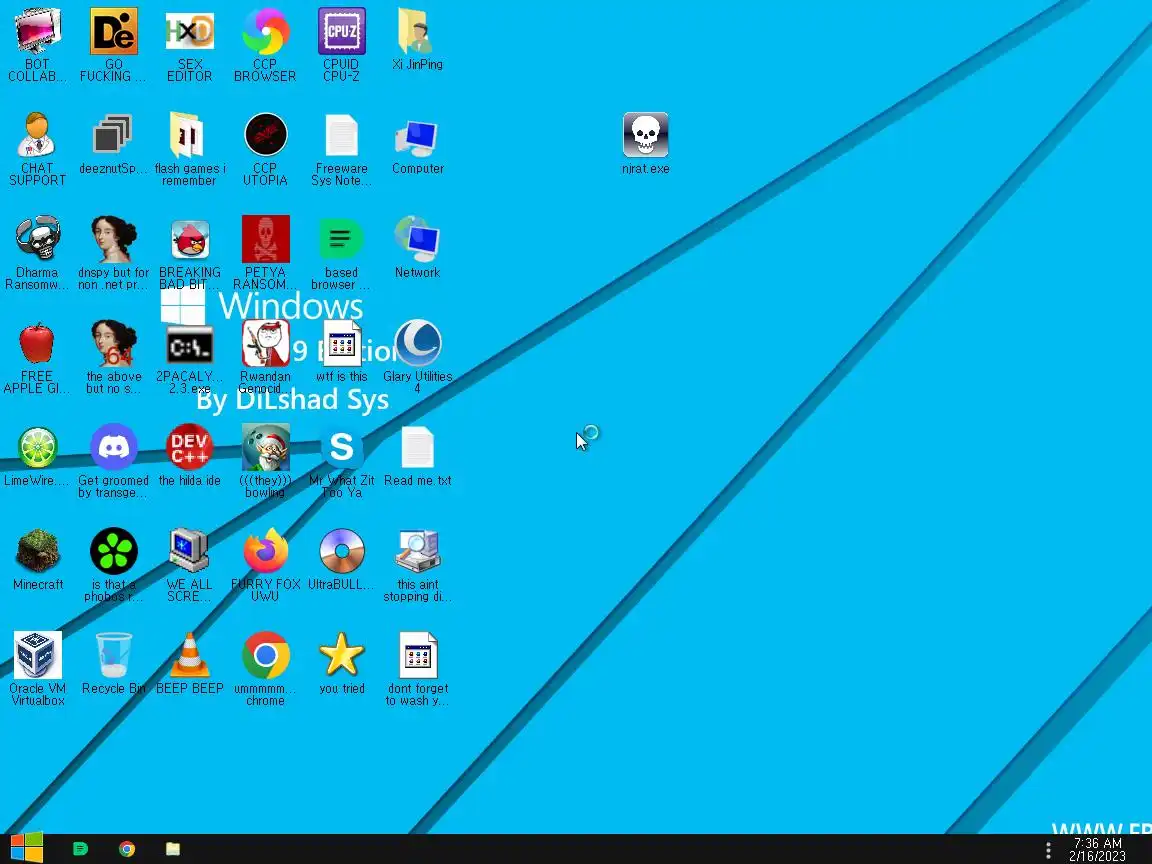
Task: Open the green flower ICQ-style icon
Action: coord(114,566)
